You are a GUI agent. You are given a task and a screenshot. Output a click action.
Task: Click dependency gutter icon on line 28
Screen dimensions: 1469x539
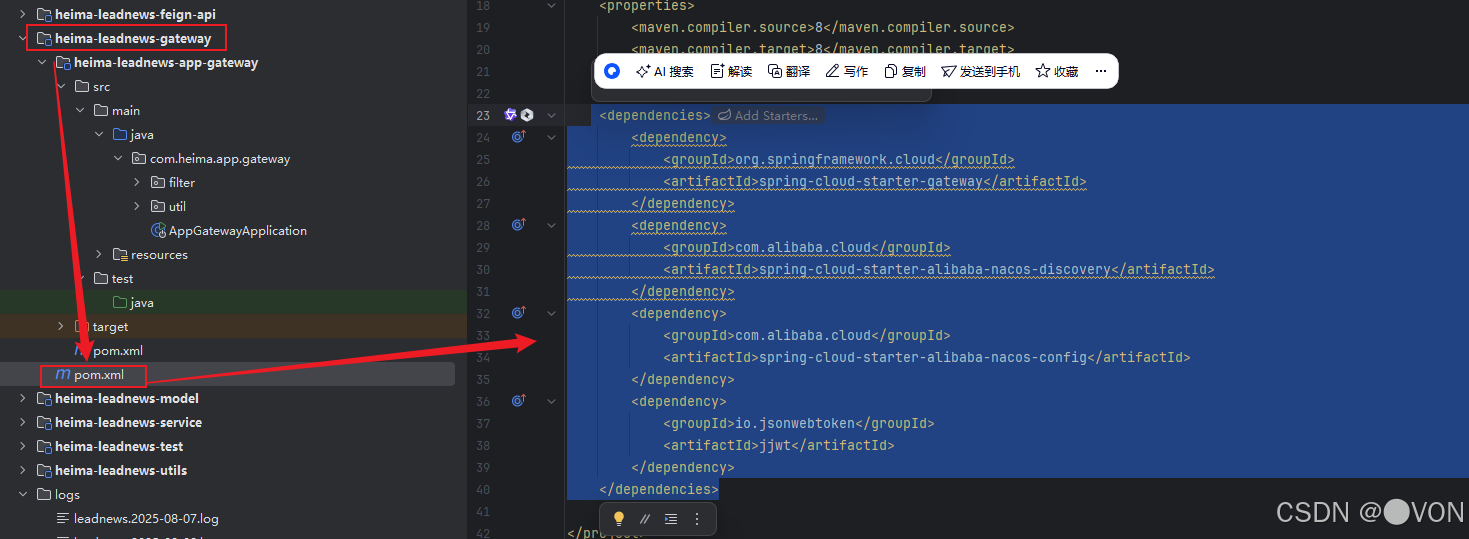tap(519, 225)
